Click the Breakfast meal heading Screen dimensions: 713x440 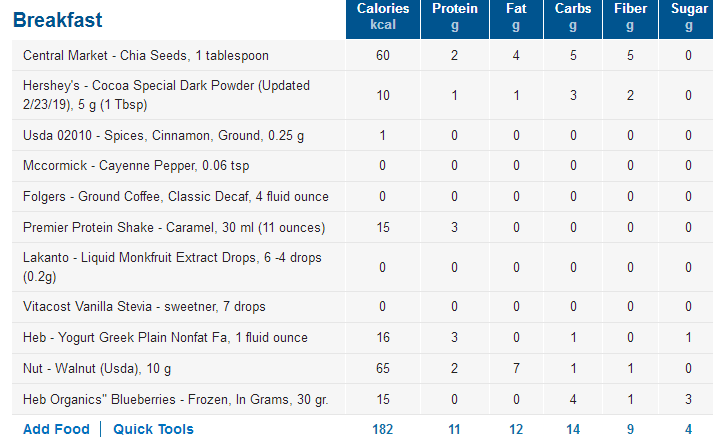(x=58, y=20)
